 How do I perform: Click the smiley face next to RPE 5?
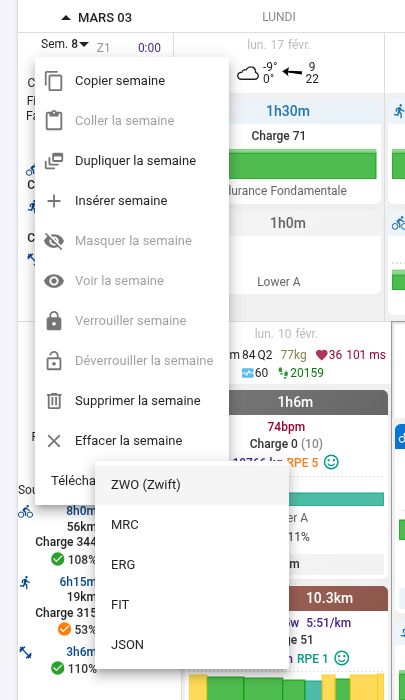[x=331, y=462]
